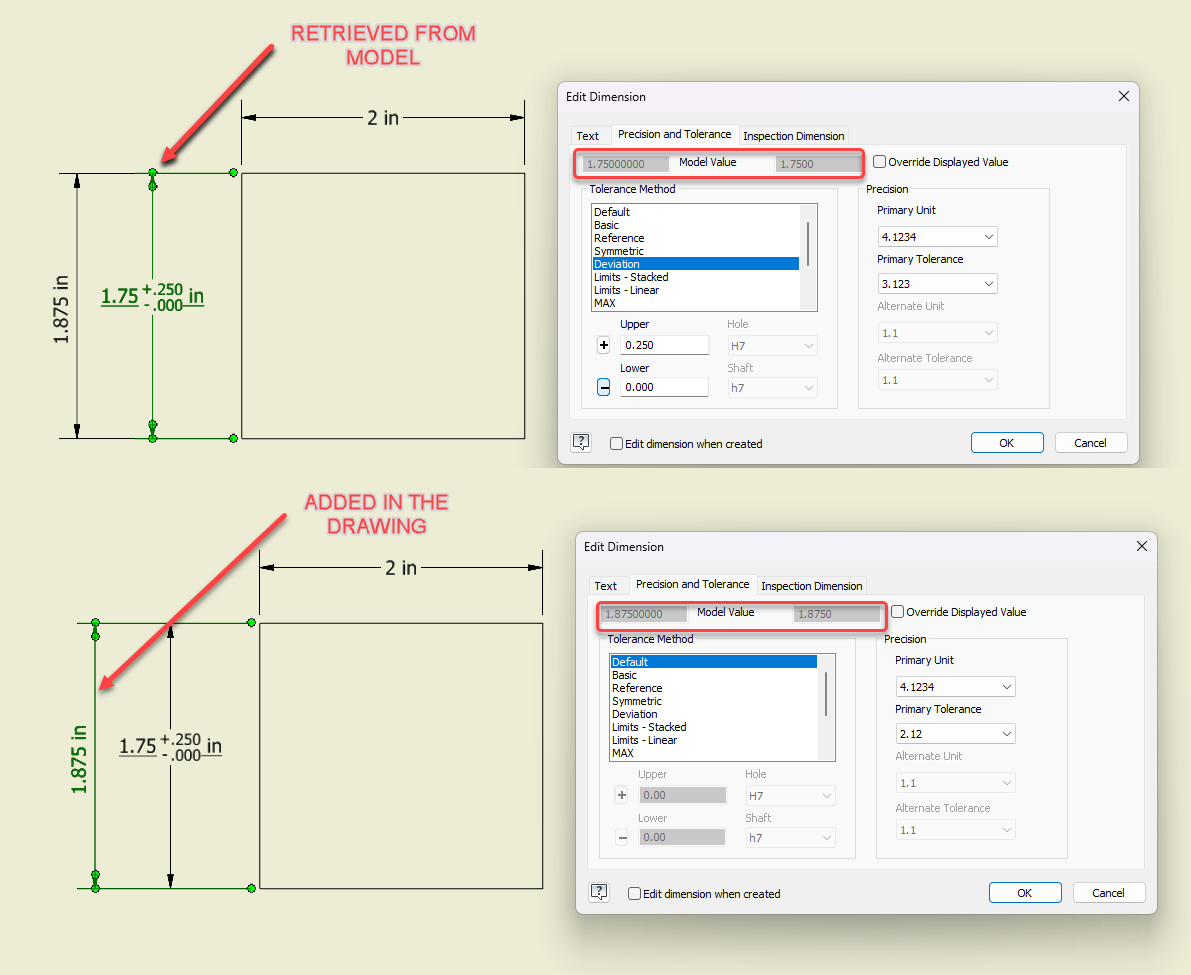Click OK in the top Edit Dimension dialog
The height and width of the screenshot is (975, 1191).
(x=1007, y=442)
